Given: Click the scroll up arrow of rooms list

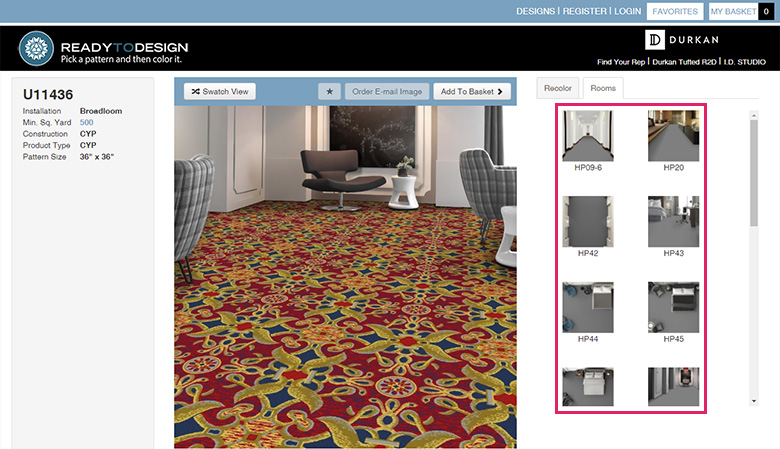Looking at the screenshot, I should coord(754,115).
